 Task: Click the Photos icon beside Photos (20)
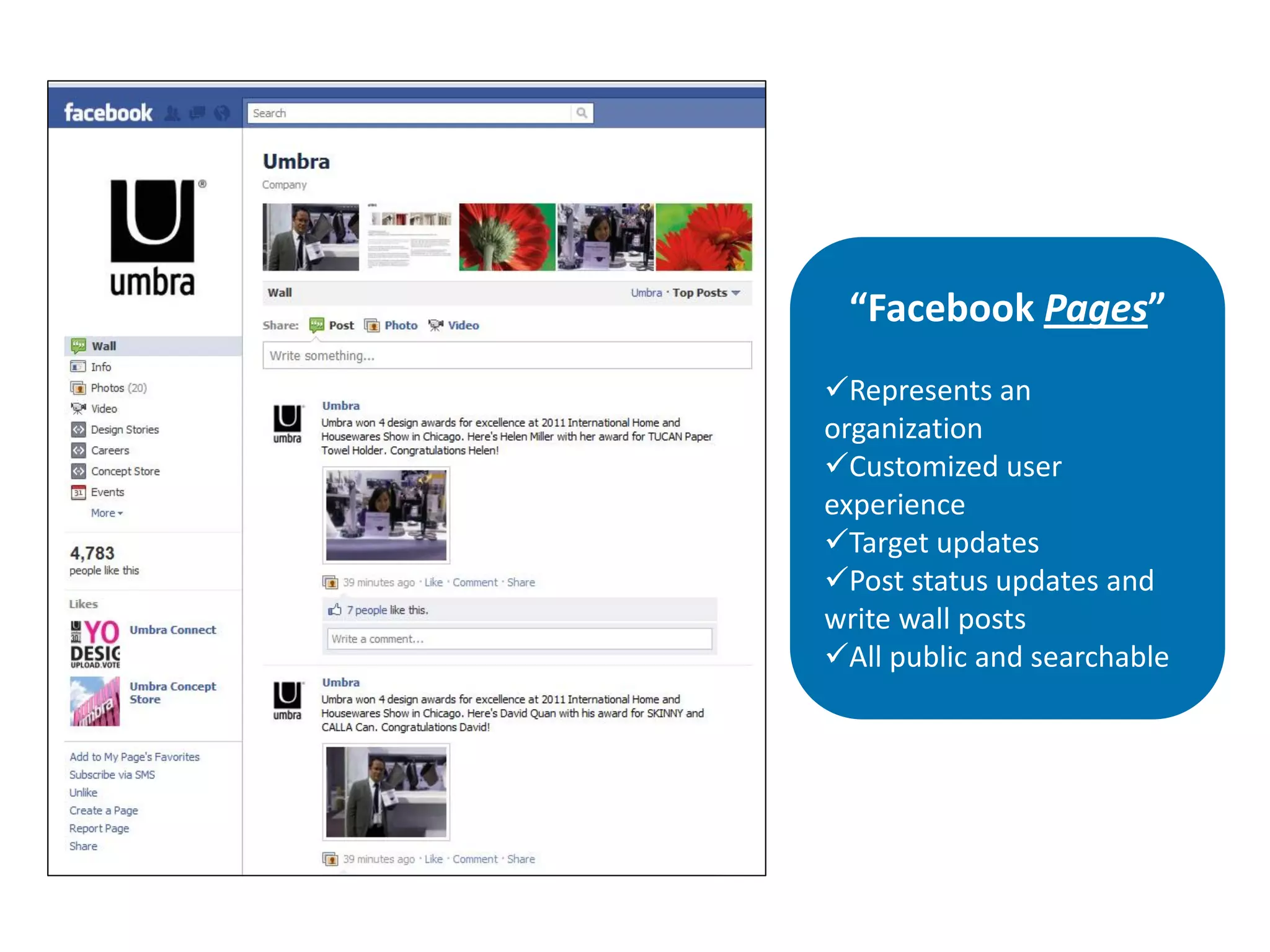click(78, 388)
